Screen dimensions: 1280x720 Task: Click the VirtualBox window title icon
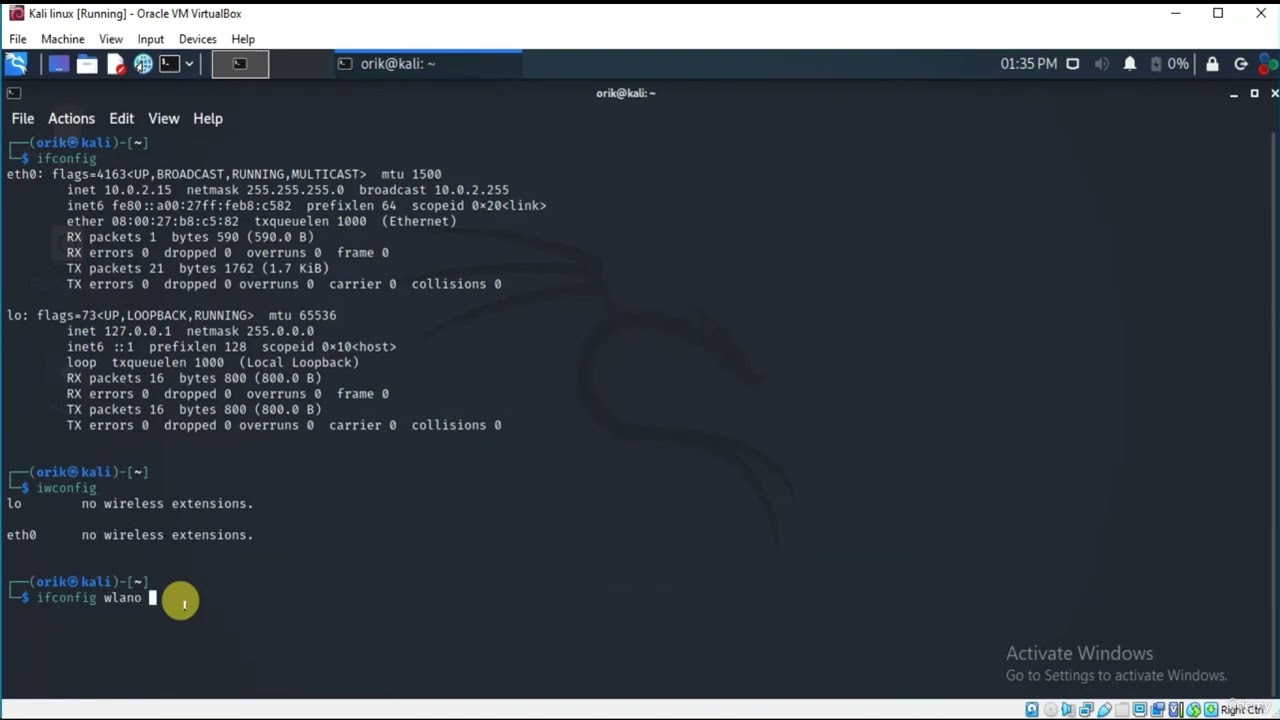[16, 13]
